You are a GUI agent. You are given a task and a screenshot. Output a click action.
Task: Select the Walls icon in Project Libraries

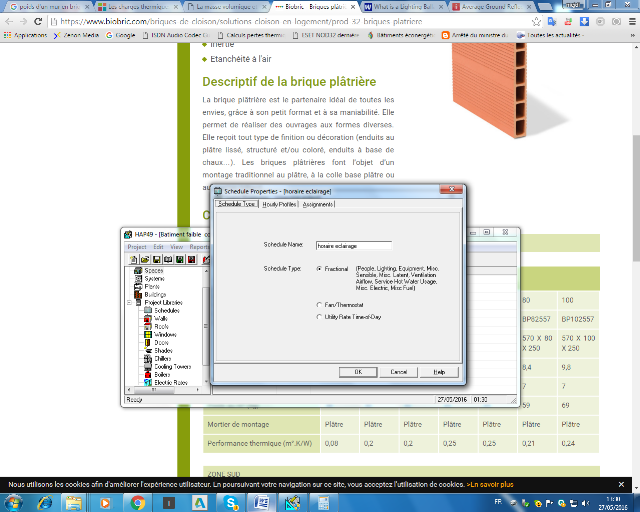tap(148, 318)
